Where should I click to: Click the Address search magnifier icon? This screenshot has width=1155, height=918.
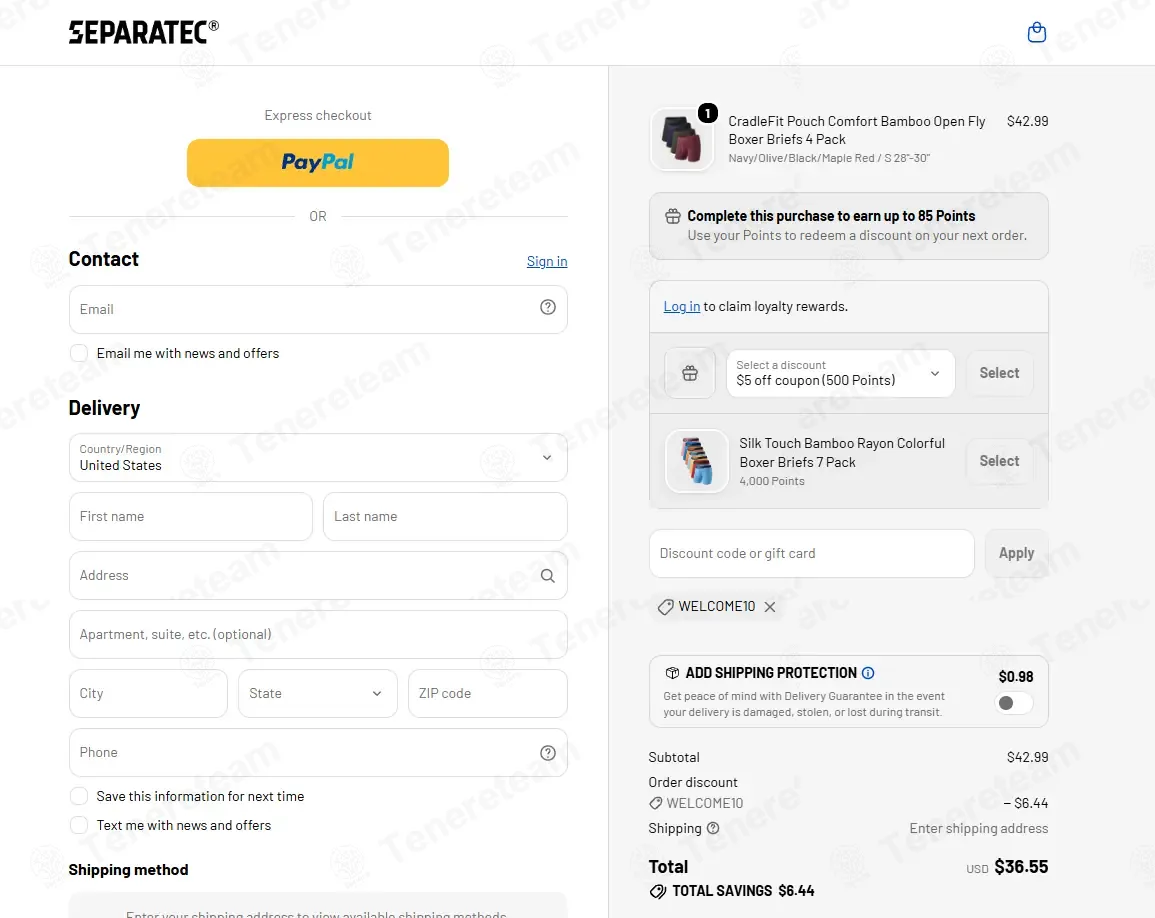tap(547, 575)
